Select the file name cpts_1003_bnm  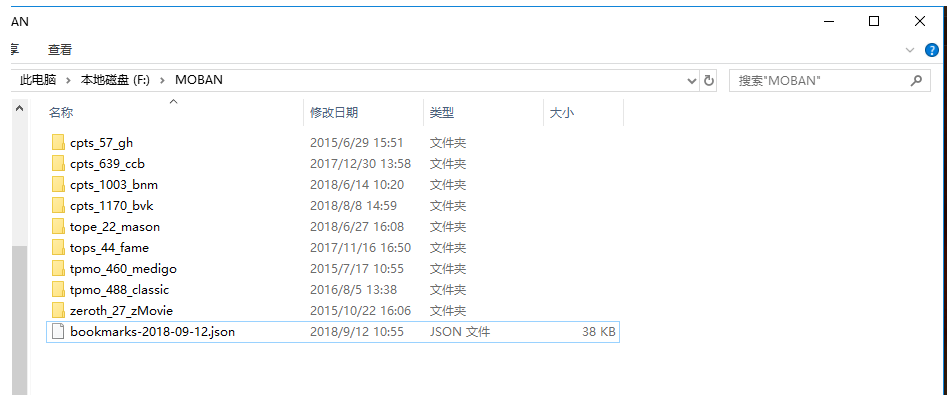pos(114,185)
